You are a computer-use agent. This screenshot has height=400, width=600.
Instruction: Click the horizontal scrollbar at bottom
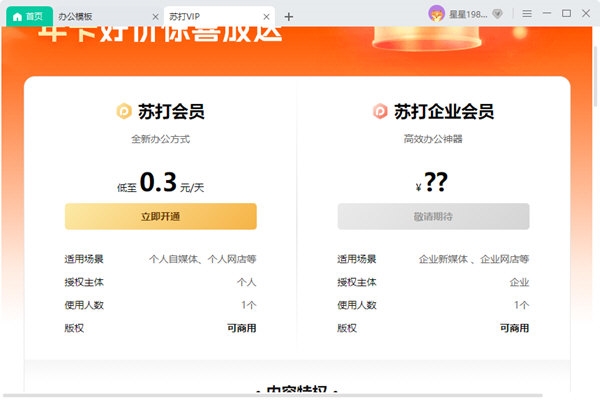tap(272, 395)
